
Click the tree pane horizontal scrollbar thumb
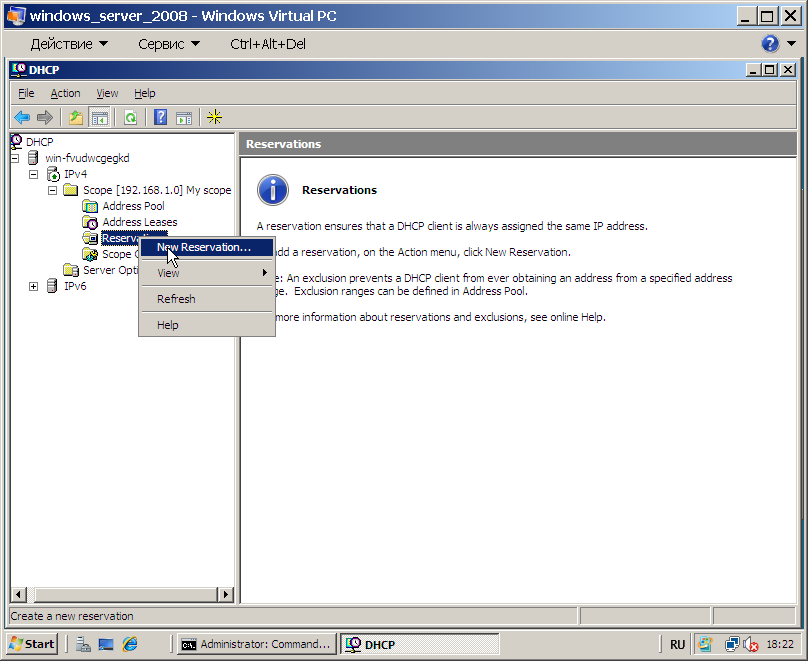click(x=126, y=595)
